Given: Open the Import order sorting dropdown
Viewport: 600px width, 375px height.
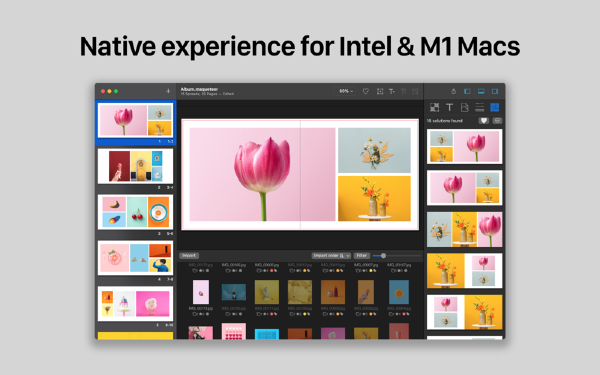Looking at the screenshot, I should tap(331, 255).
